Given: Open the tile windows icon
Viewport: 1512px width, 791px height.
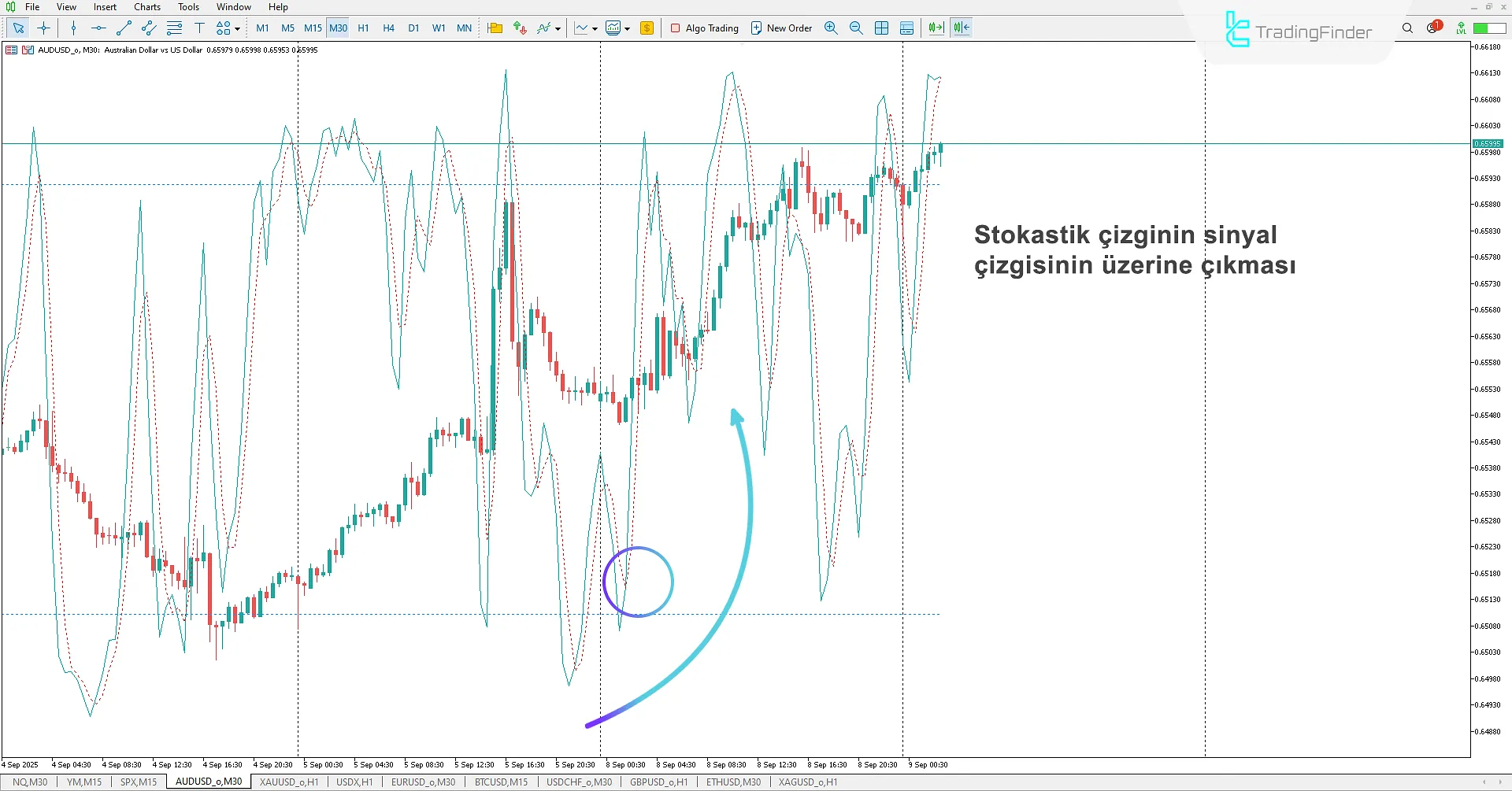Looking at the screenshot, I should (881, 28).
